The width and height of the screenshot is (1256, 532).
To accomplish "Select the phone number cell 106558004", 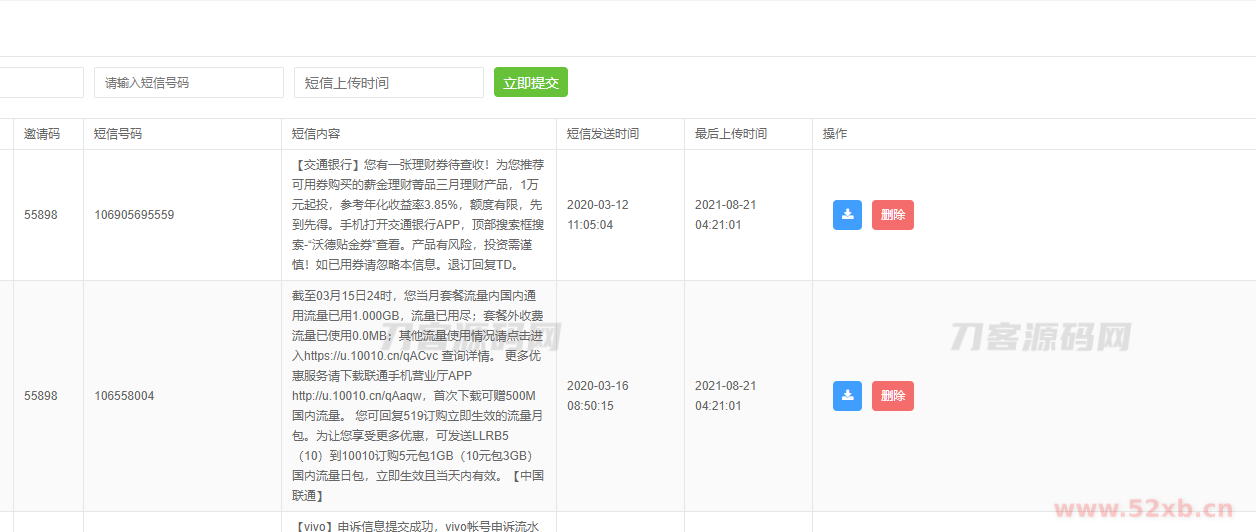I will click(x=124, y=396).
